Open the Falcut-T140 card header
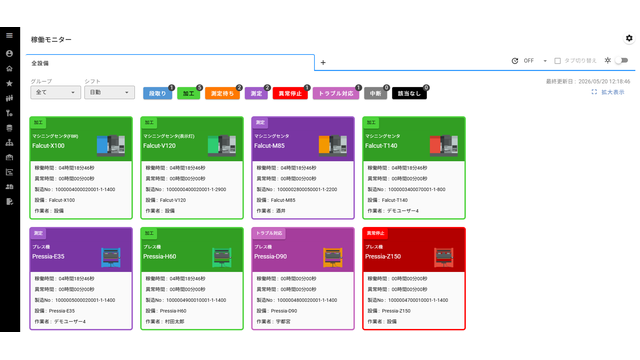This screenshot has height=360, width=640. (x=414, y=139)
